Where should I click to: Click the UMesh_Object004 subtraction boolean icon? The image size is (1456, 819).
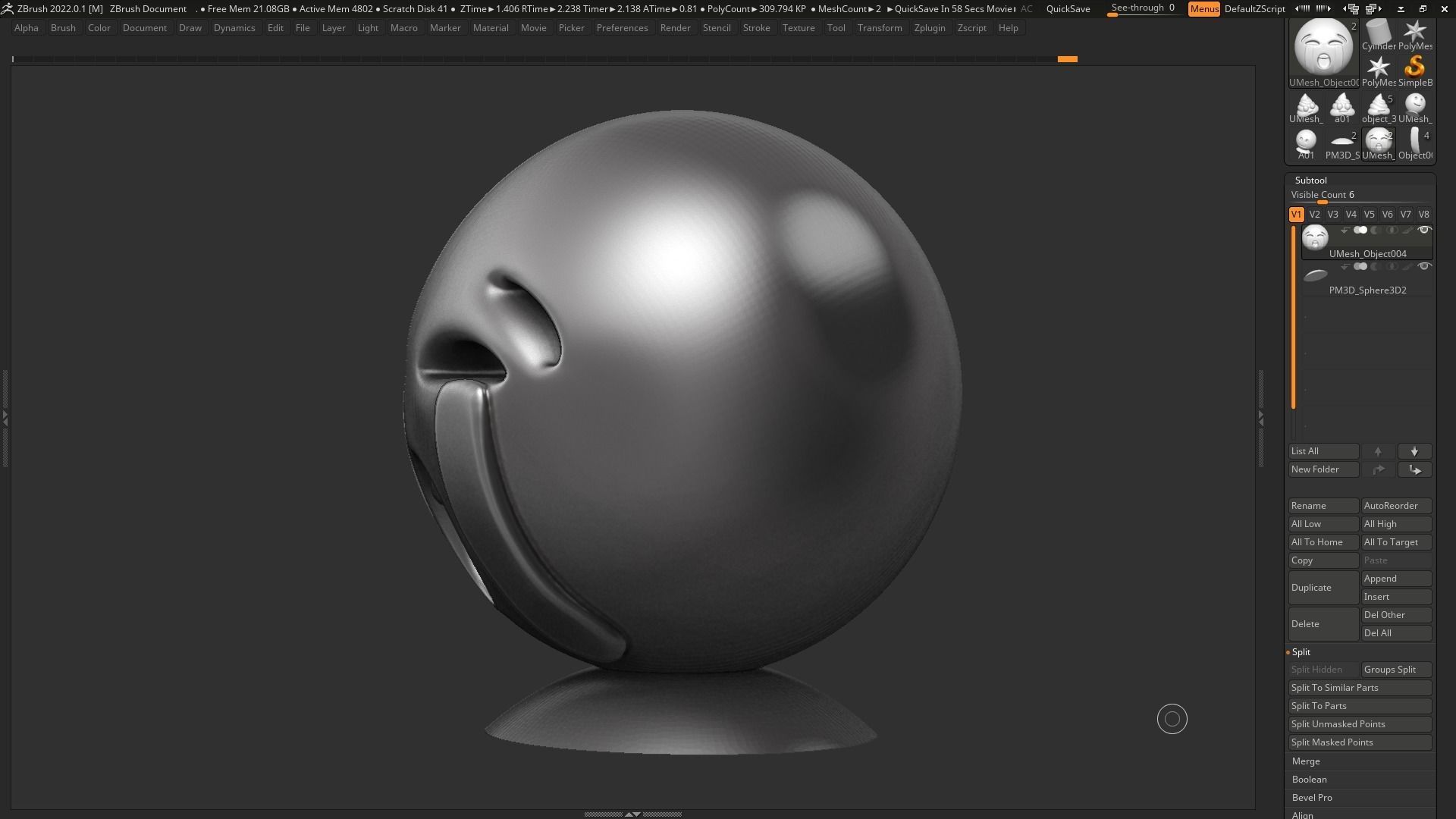1376,231
